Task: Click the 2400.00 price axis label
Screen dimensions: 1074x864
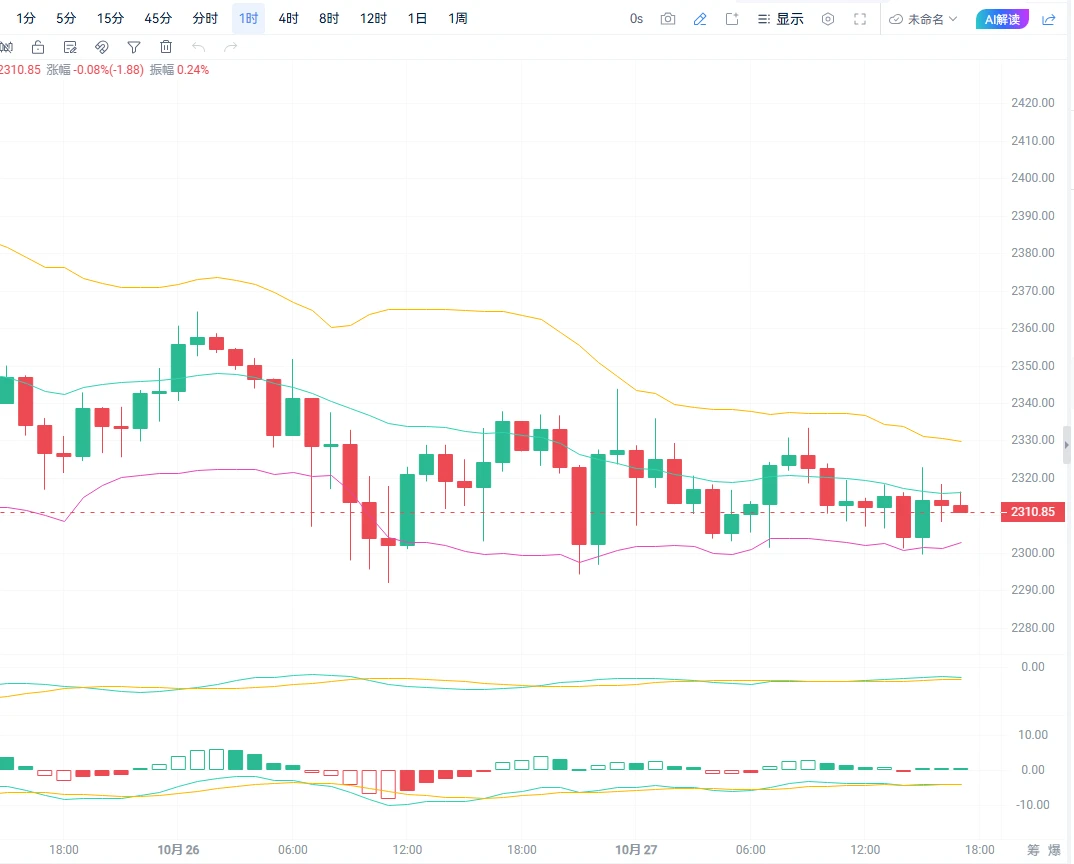Action: 1033,178
